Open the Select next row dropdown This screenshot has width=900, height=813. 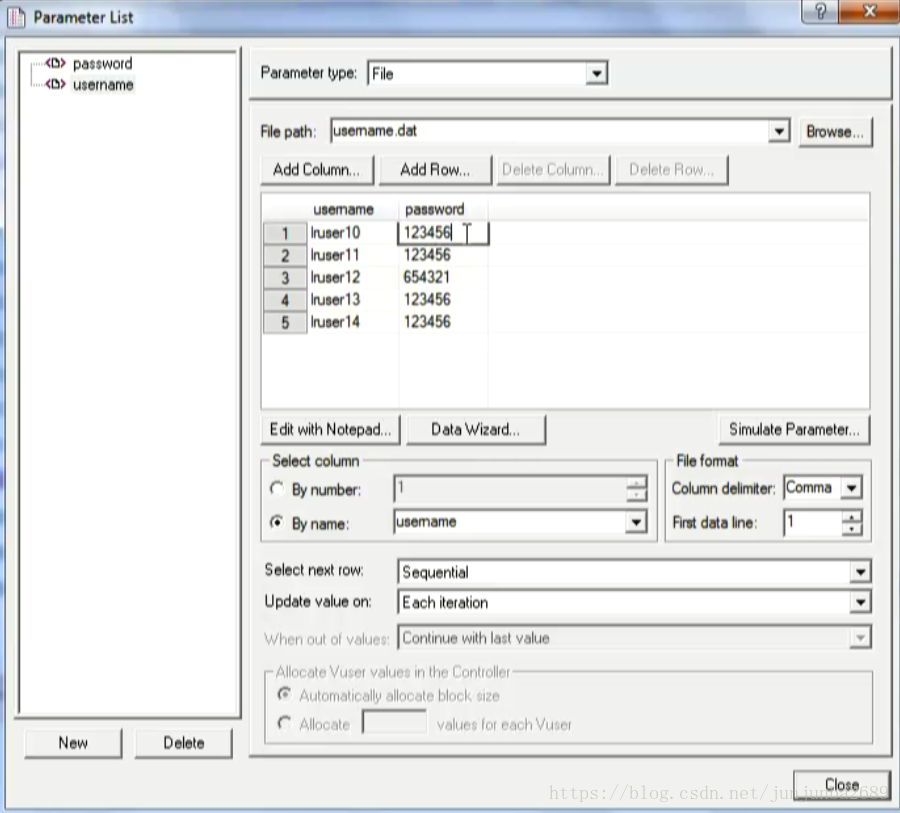860,572
